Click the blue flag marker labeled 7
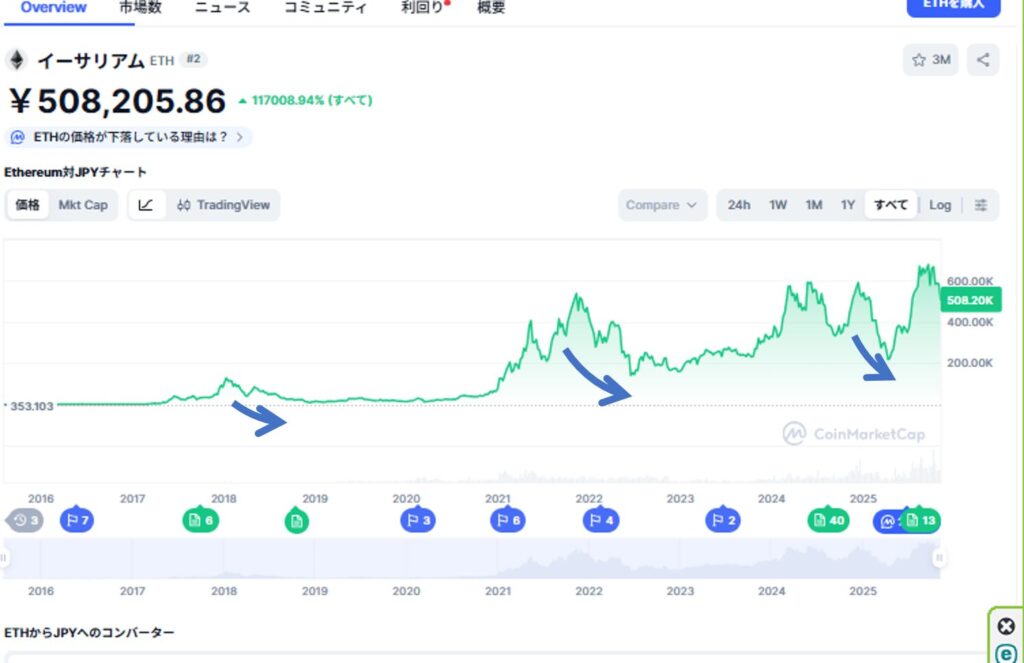Viewport: 1024px width, 663px height. (x=76, y=520)
